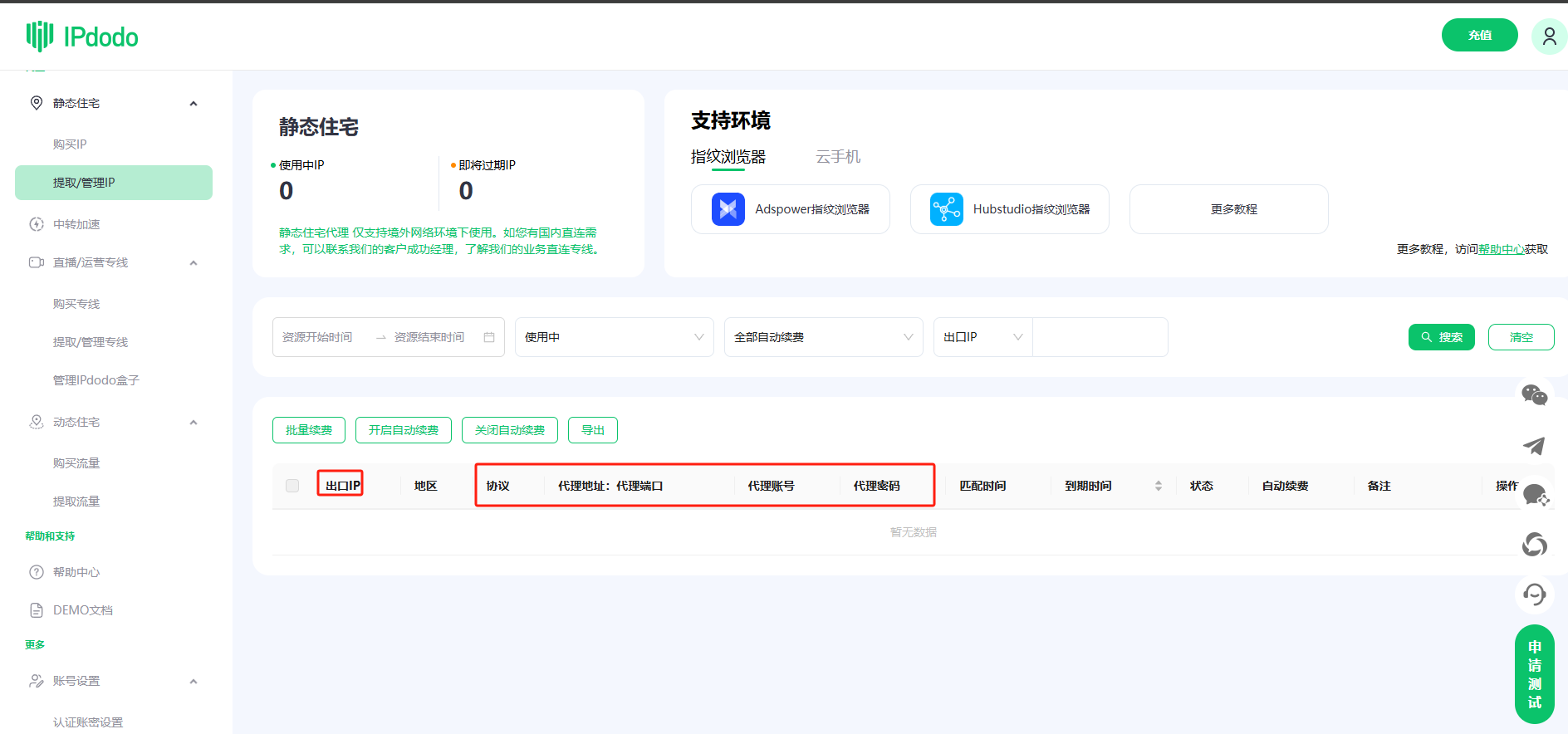Open the 全部自动续费 dropdown
This screenshot has height=734, width=1568.
[x=823, y=337]
